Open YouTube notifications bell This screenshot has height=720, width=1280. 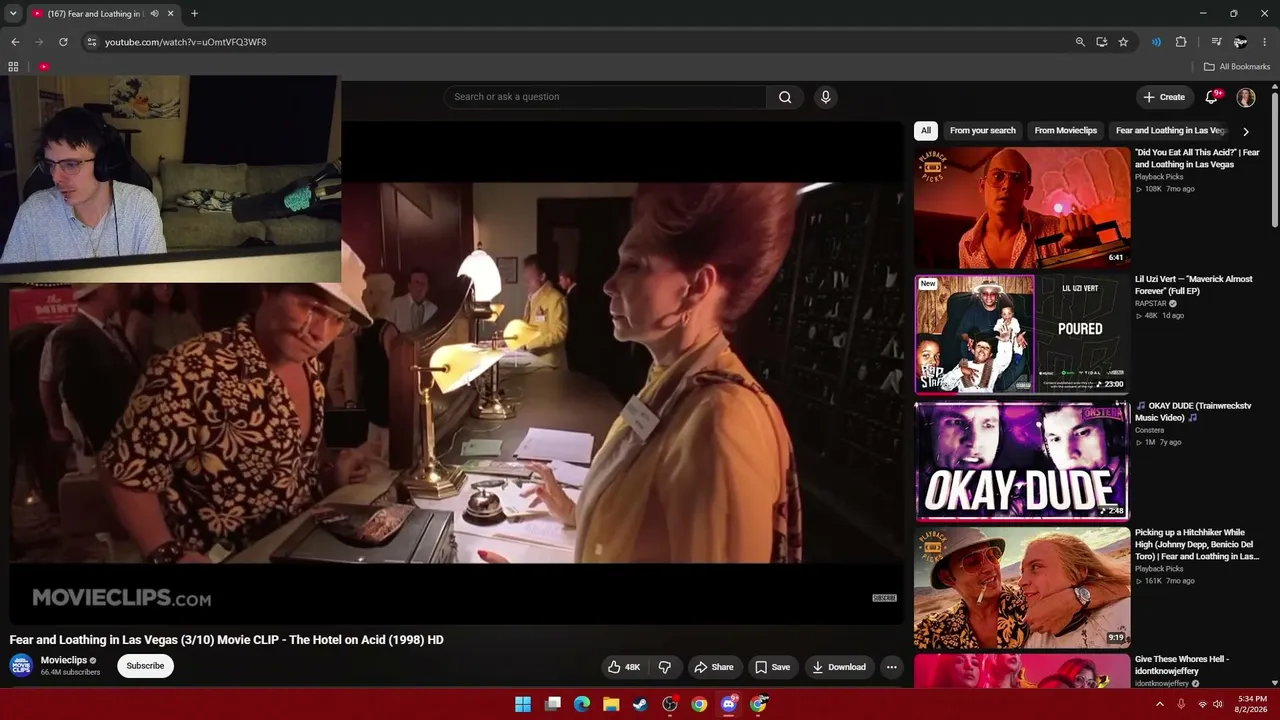[x=1212, y=97]
